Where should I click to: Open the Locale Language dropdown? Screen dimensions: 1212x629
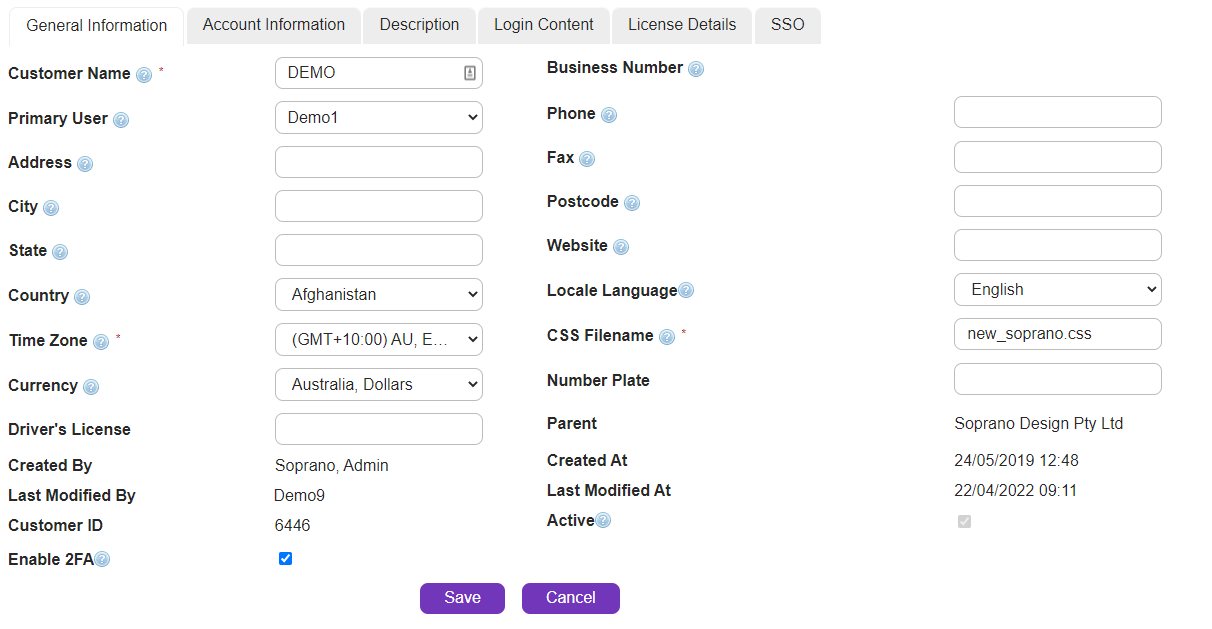1057,290
